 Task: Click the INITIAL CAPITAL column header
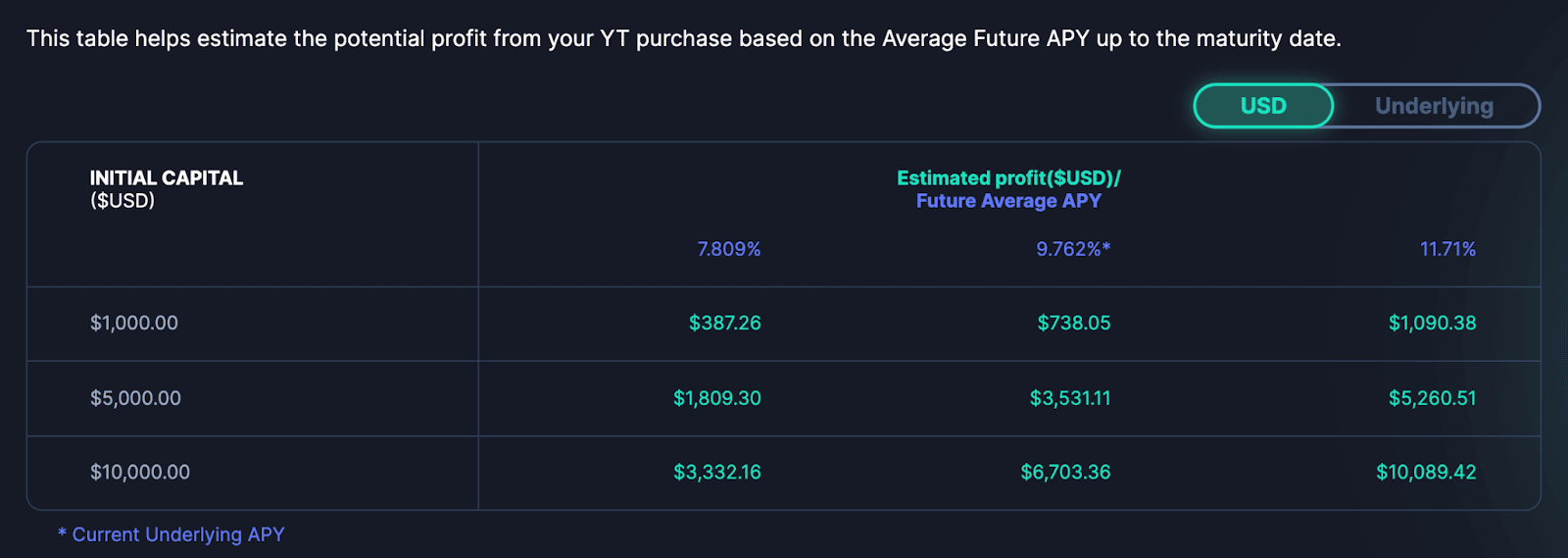tap(167, 189)
